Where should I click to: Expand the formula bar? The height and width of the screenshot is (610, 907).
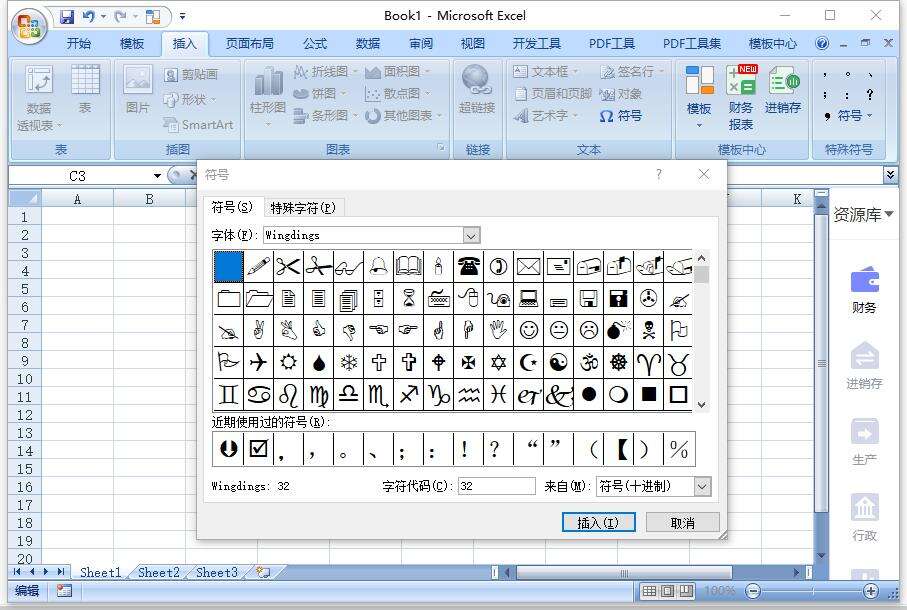[x=890, y=175]
